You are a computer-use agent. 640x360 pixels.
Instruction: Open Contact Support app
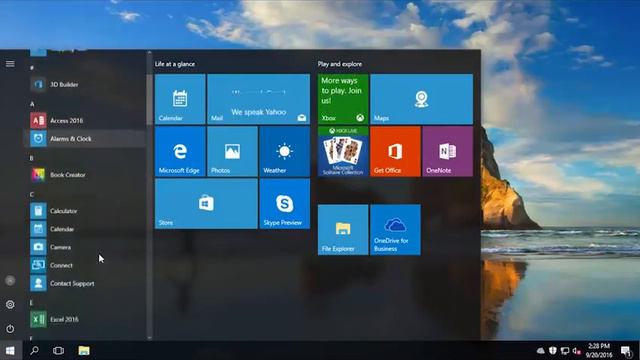(85, 283)
